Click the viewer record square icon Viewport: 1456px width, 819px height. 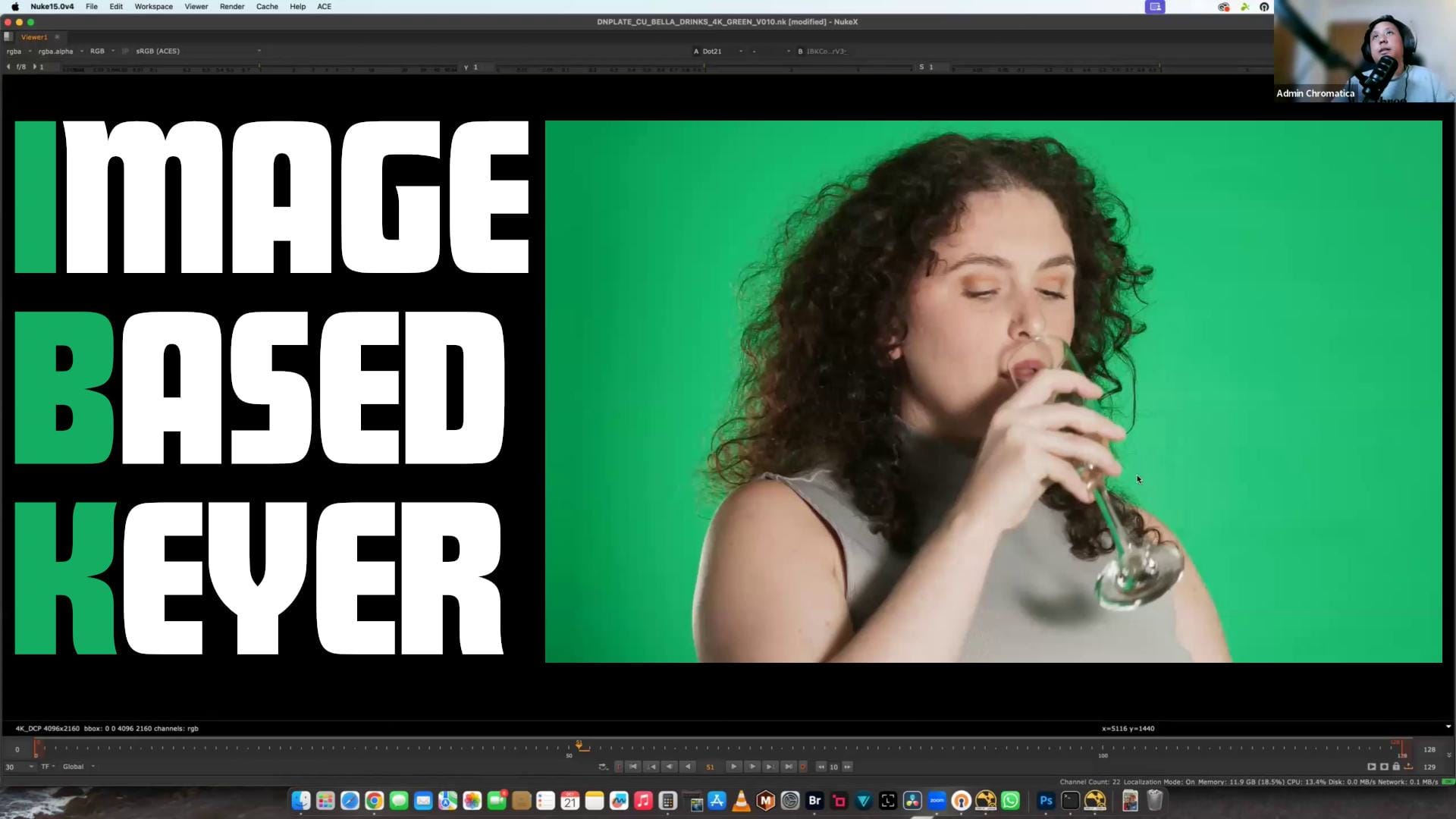pyautogui.click(x=1384, y=767)
